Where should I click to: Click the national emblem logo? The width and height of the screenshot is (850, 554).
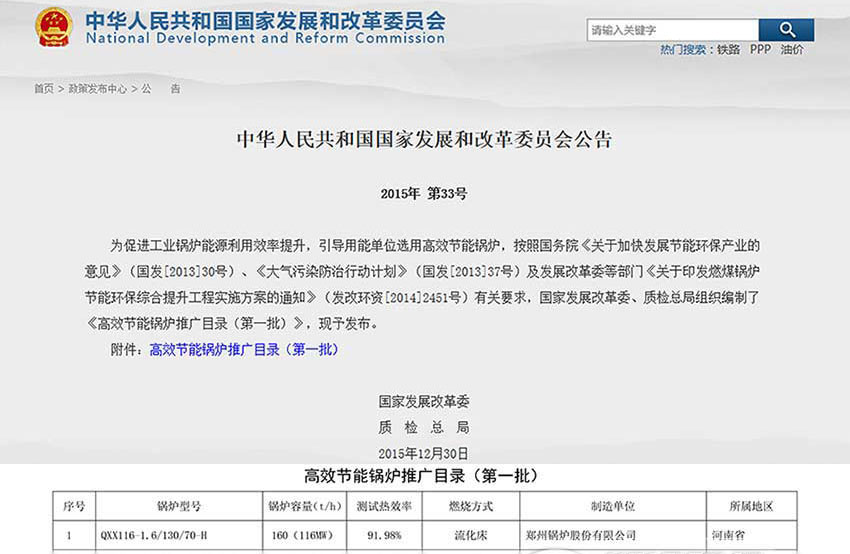pyautogui.click(x=53, y=28)
